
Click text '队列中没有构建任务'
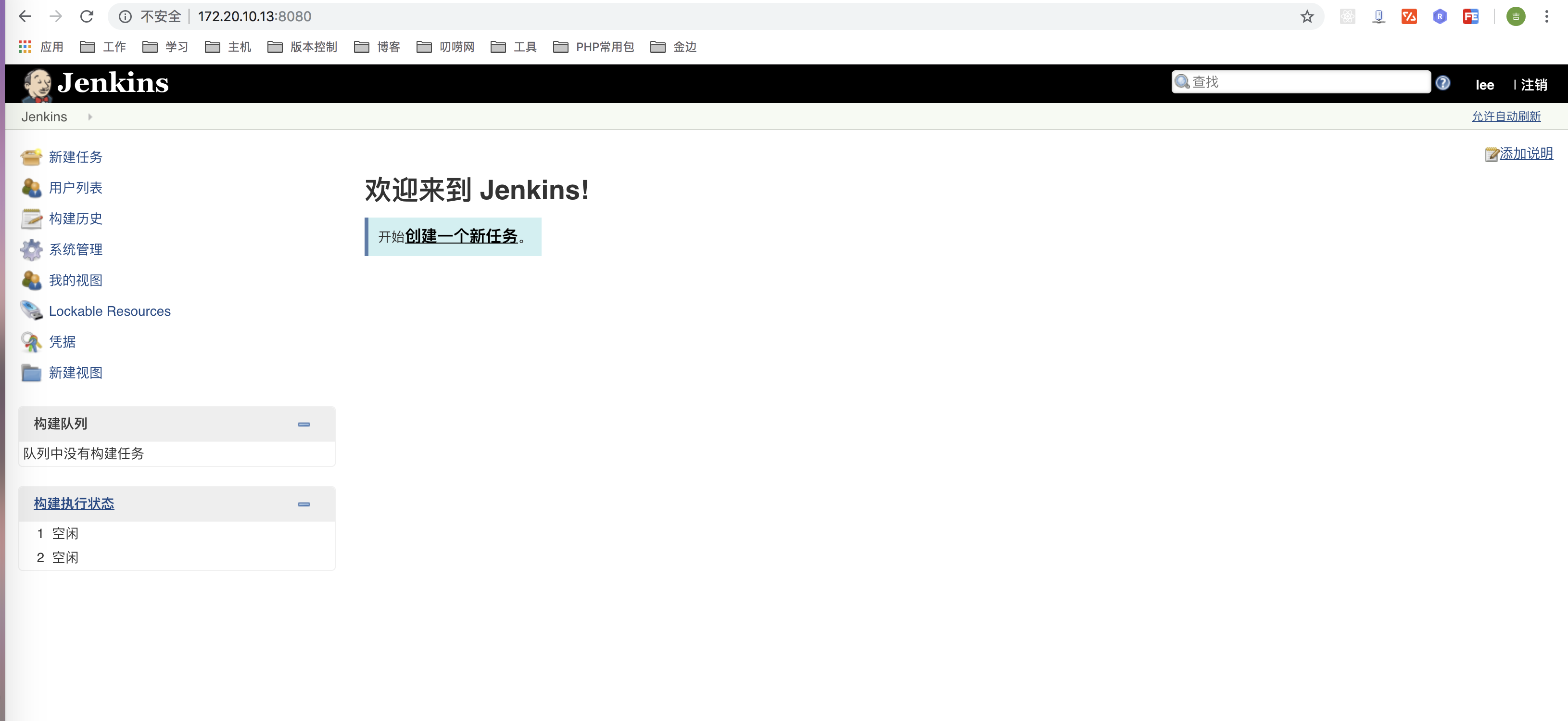(83, 454)
